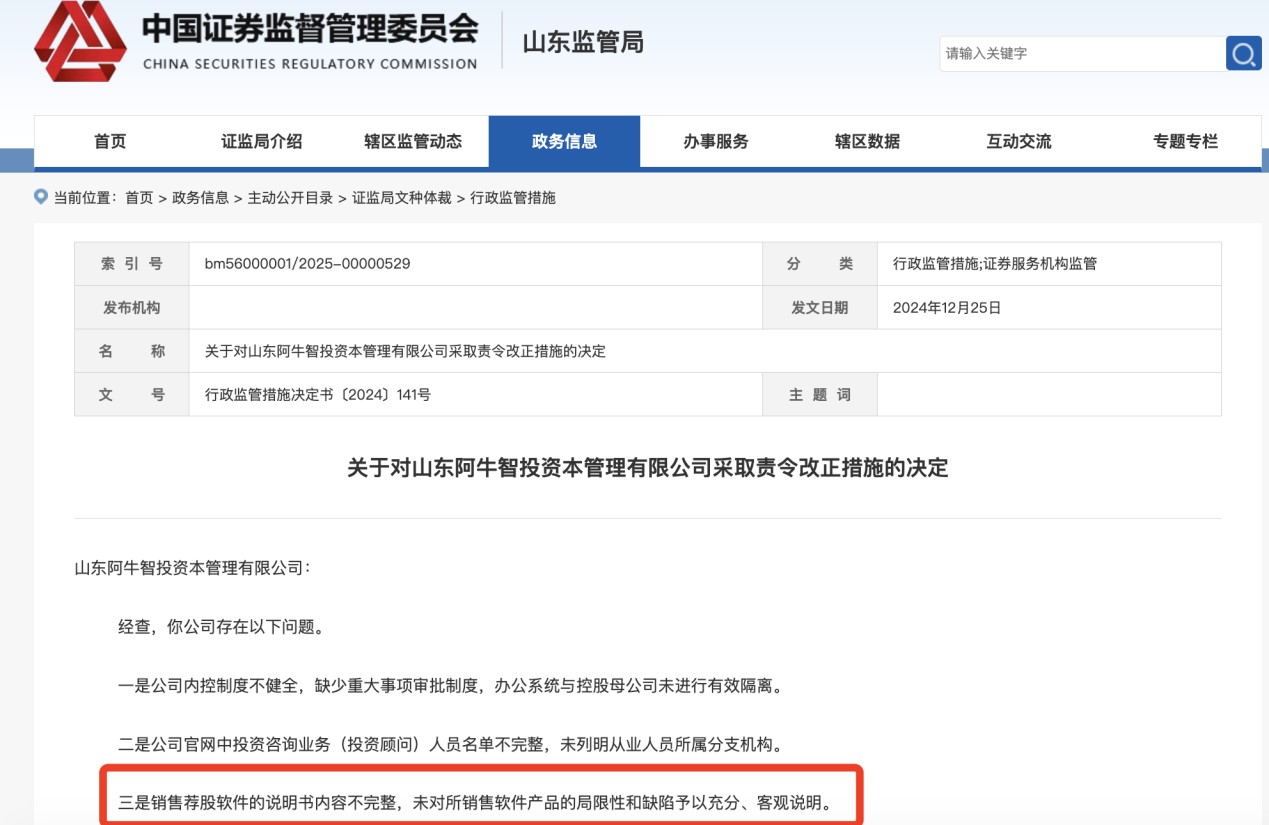Open the 办事服务 navigation tab
Viewport: 1269px width, 825px height.
[x=716, y=141]
